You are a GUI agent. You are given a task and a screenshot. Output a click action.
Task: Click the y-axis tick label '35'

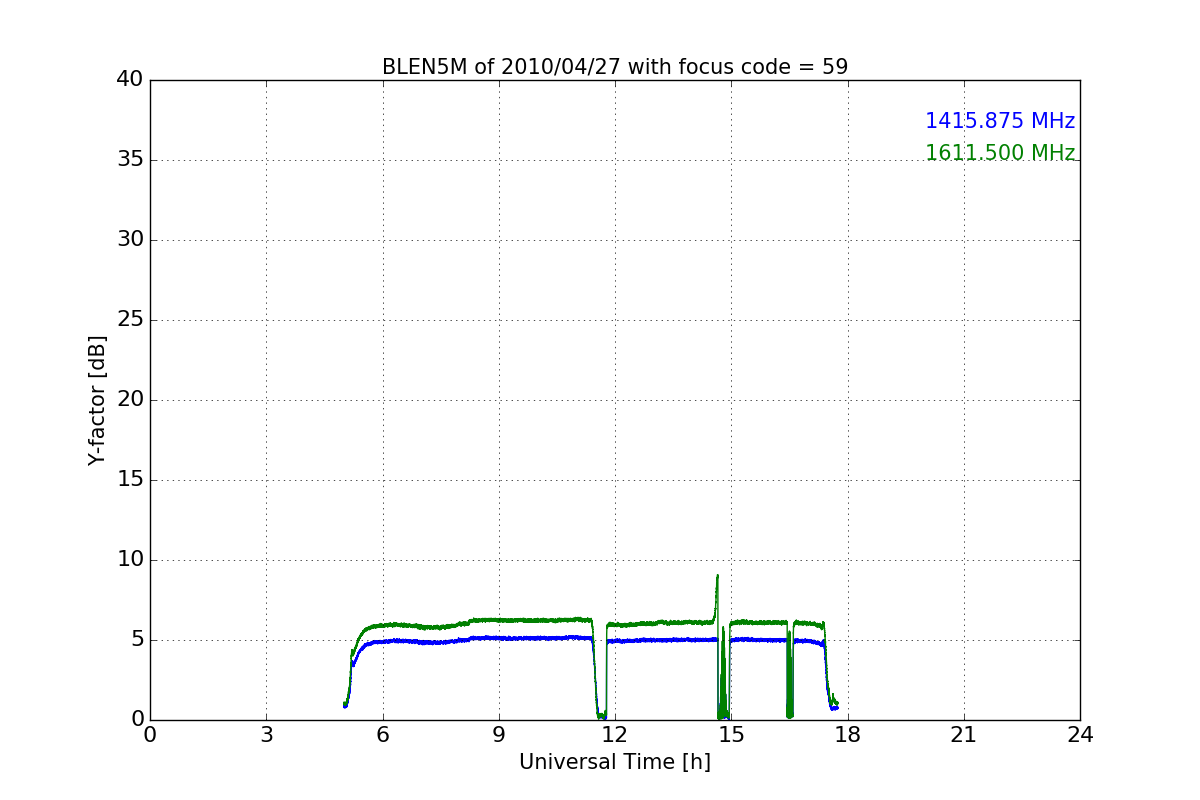130,160
